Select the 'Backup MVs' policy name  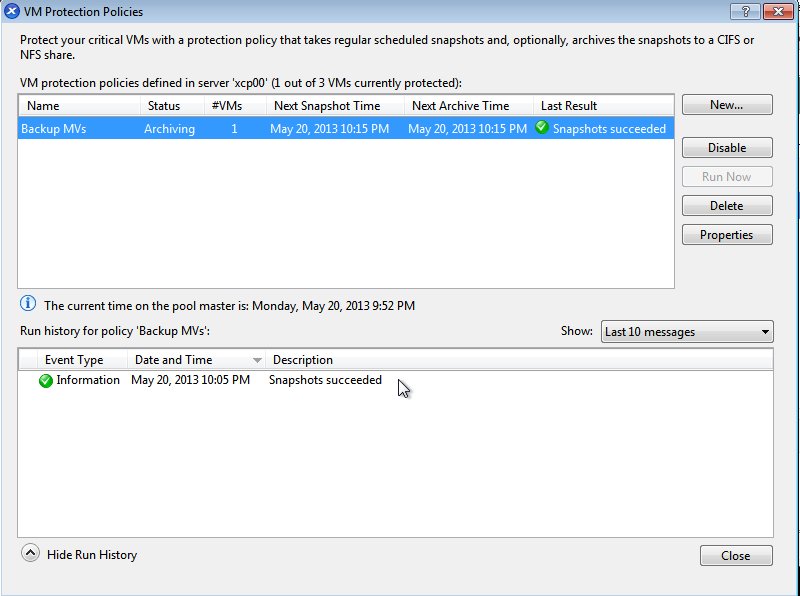click(x=54, y=129)
